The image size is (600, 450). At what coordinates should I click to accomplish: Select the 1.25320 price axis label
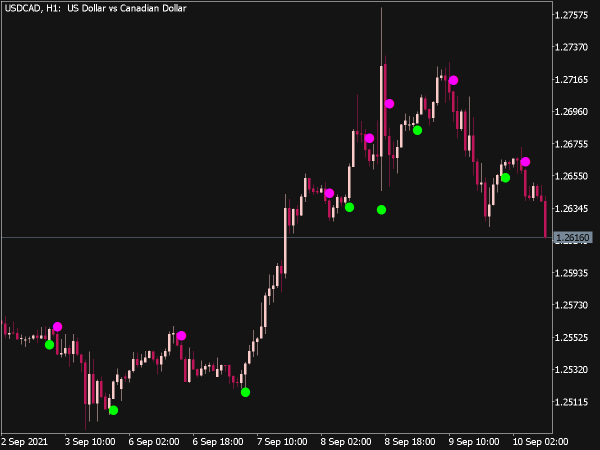(571, 370)
